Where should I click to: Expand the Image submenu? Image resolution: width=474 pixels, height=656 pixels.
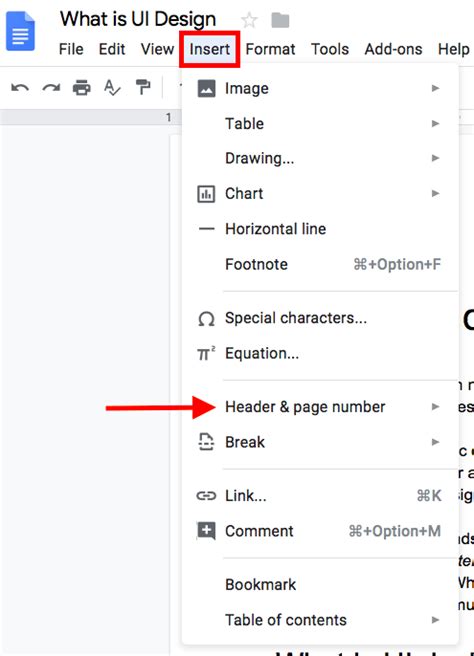(320, 88)
